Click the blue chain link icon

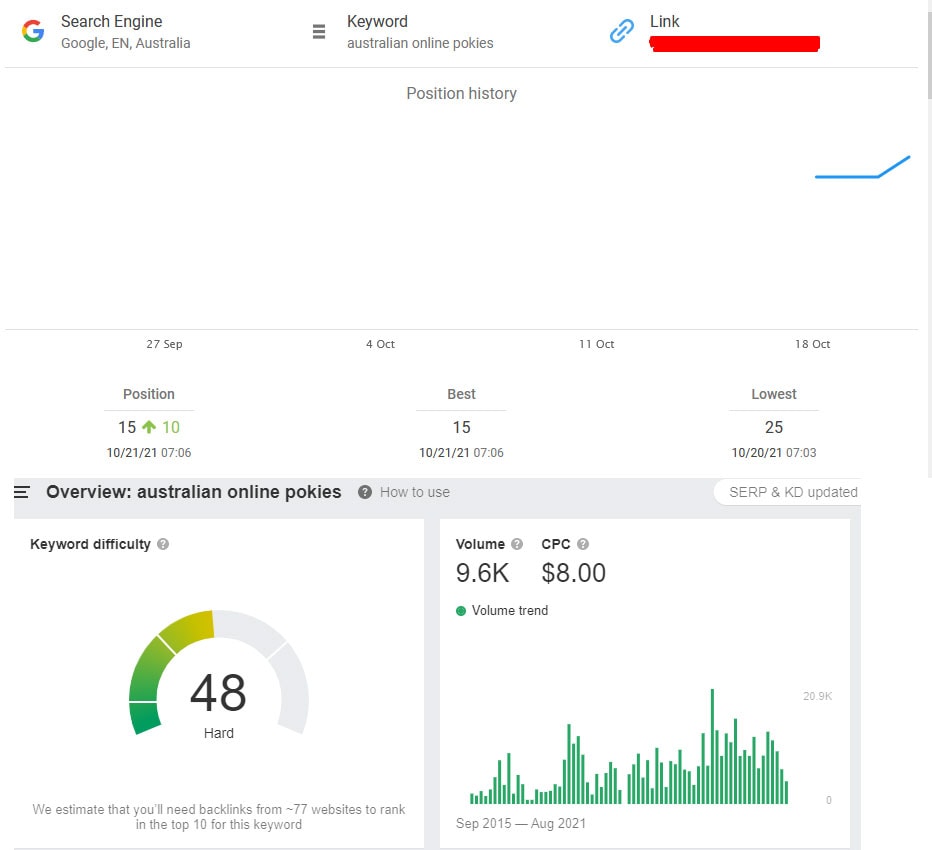click(622, 32)
